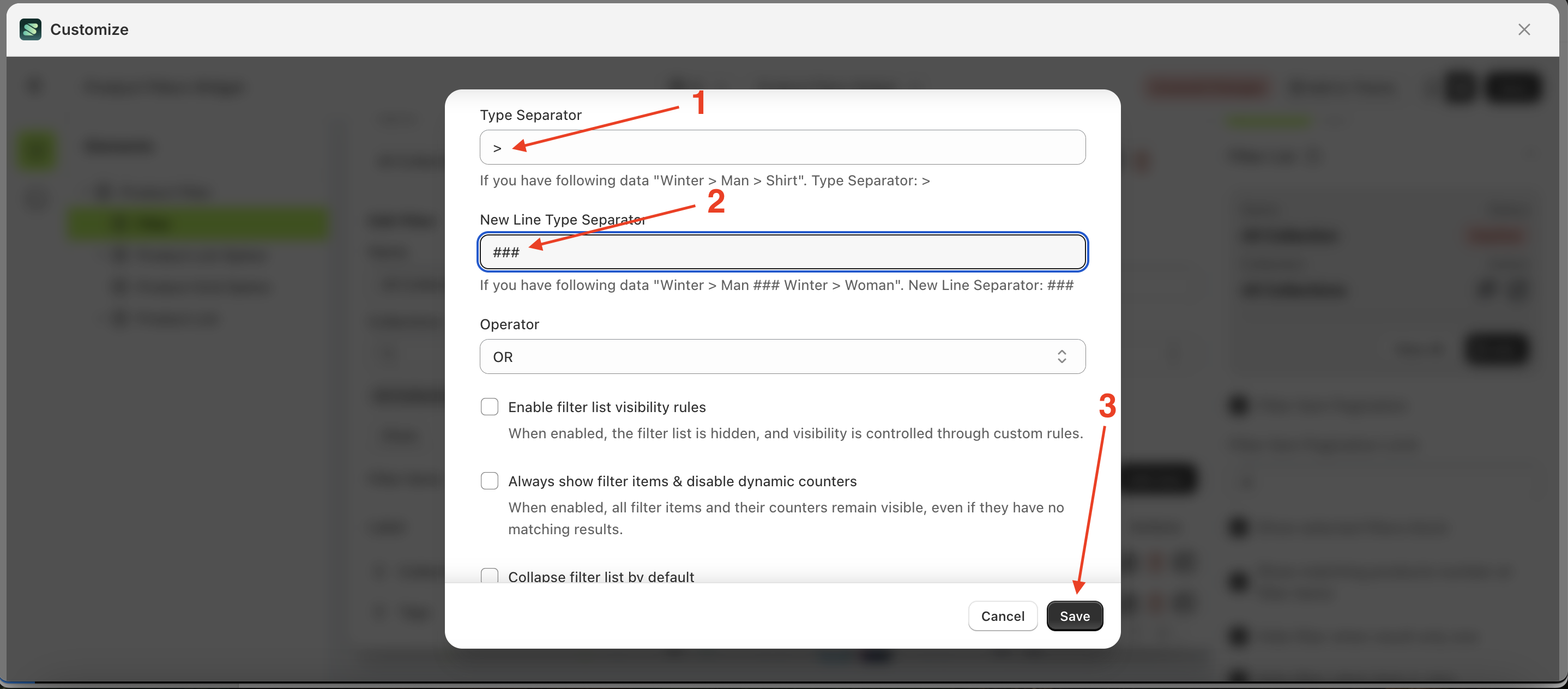
Task: Click the green app logo beside "Customize"
Action: [x=31, y=29]
